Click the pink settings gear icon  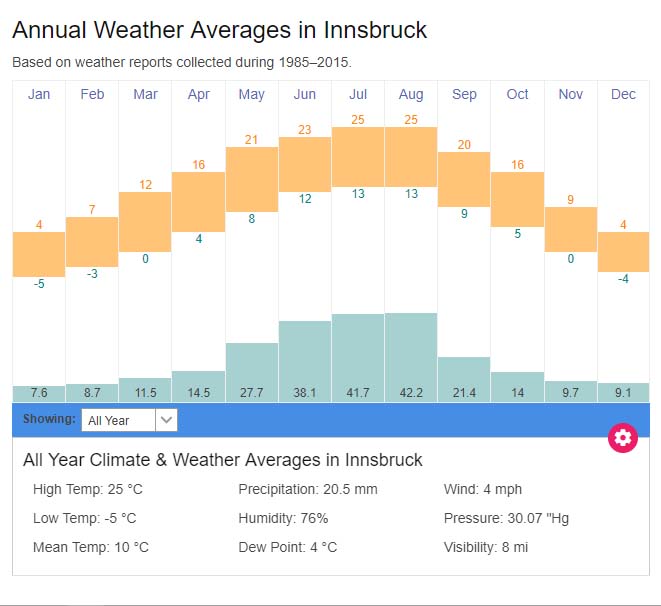pos(623,437)
